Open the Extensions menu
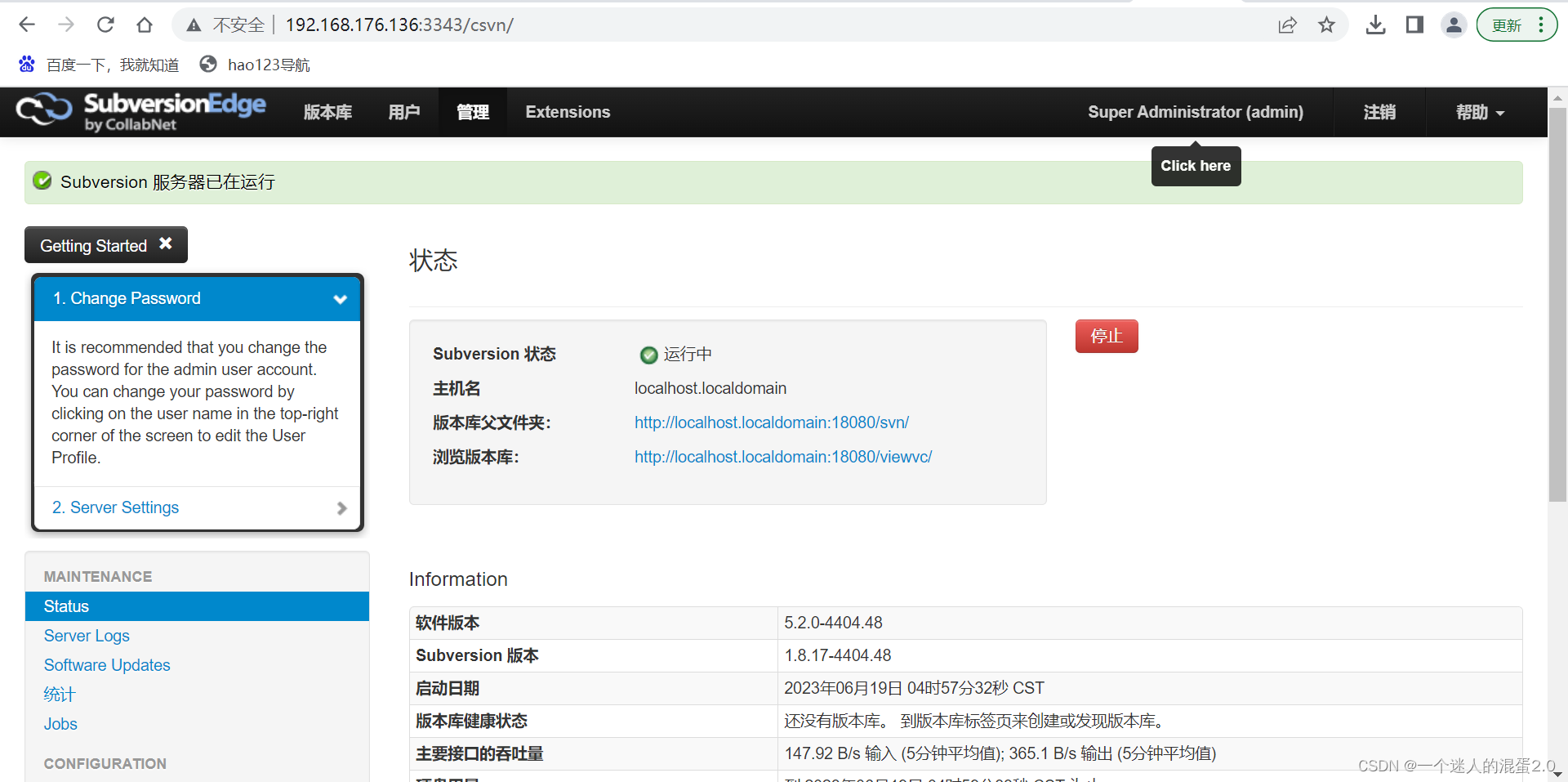The height and width of the screenshot is (782, 1568). [568, 112]
